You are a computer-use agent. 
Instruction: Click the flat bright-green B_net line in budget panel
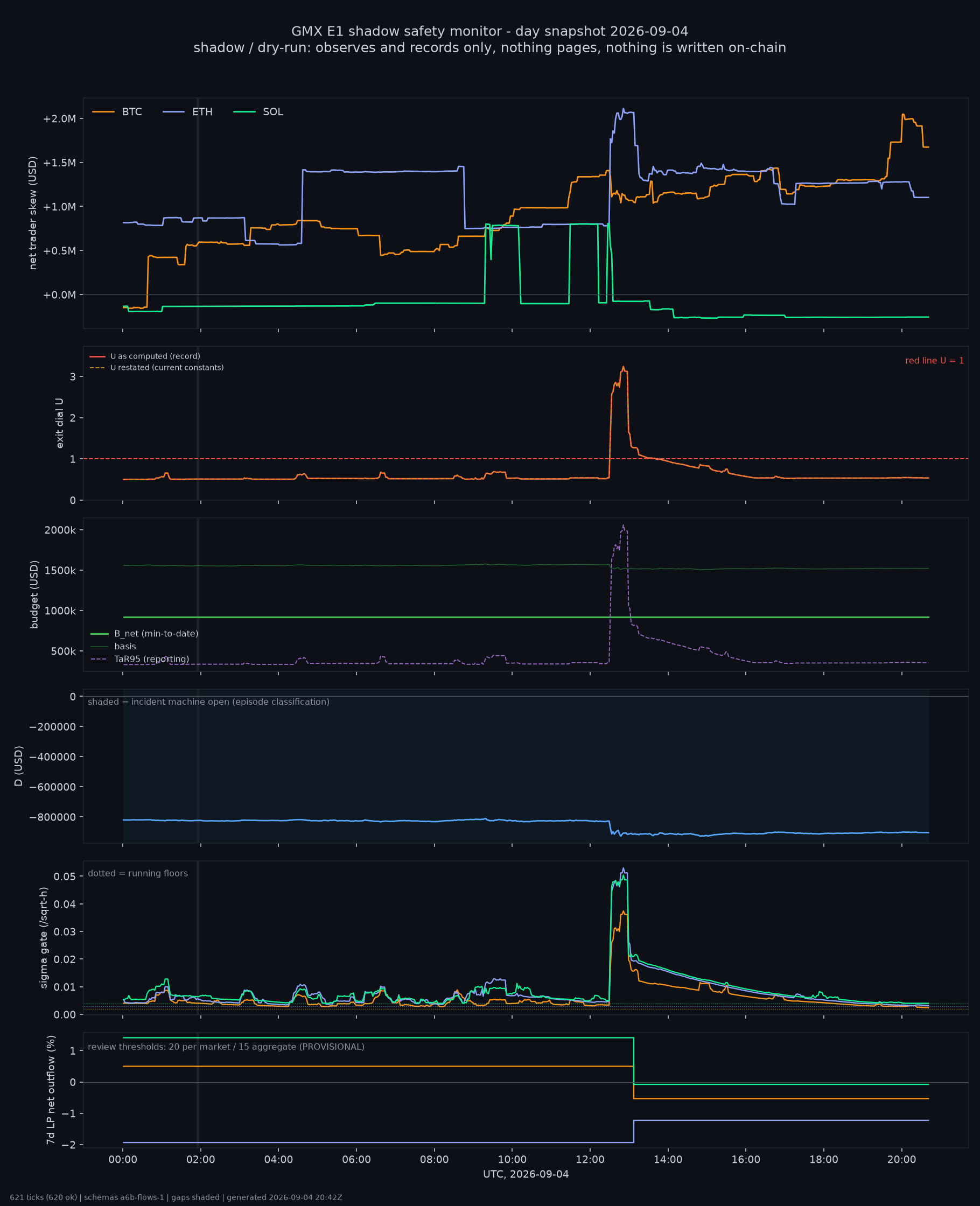click(x=526, y=618)
